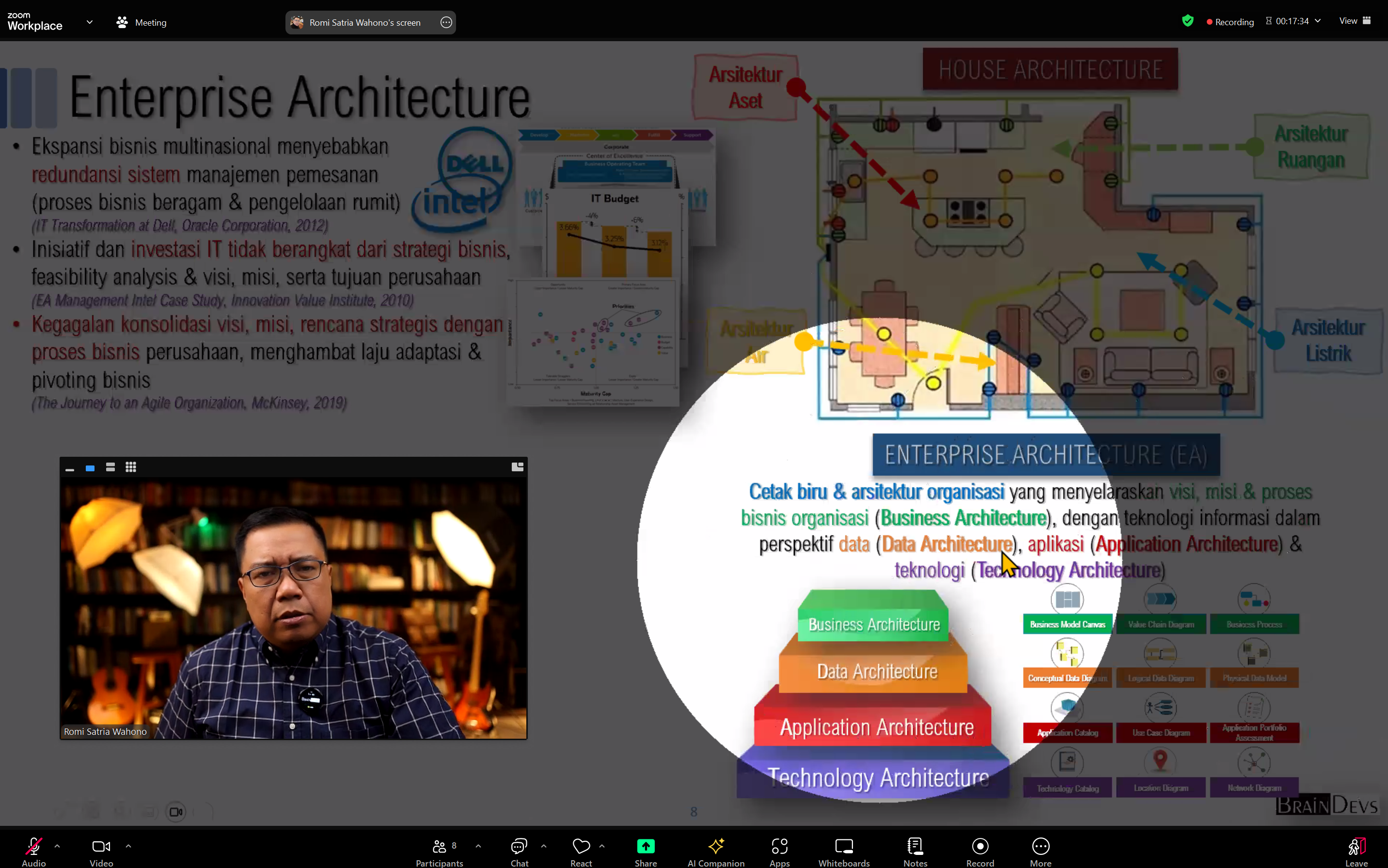Expand video options arrow beside Video

[x=128, y=846]
